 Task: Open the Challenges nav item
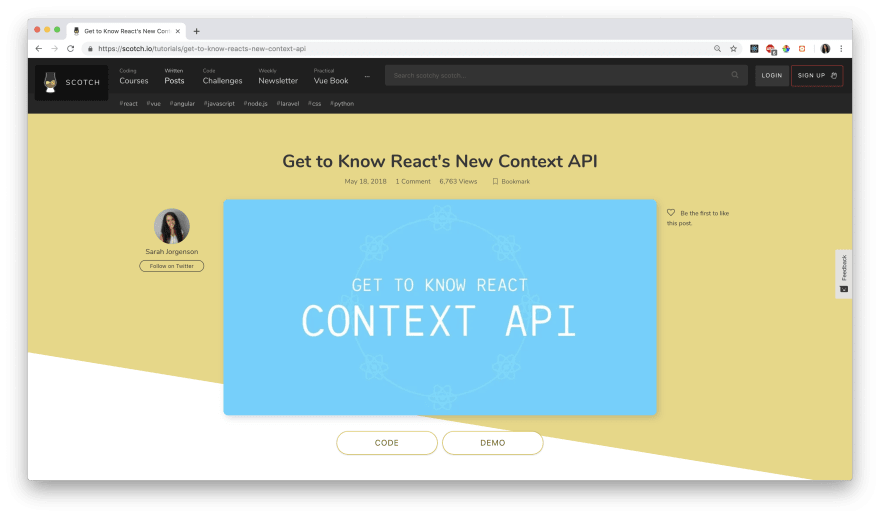click(222, 77)
